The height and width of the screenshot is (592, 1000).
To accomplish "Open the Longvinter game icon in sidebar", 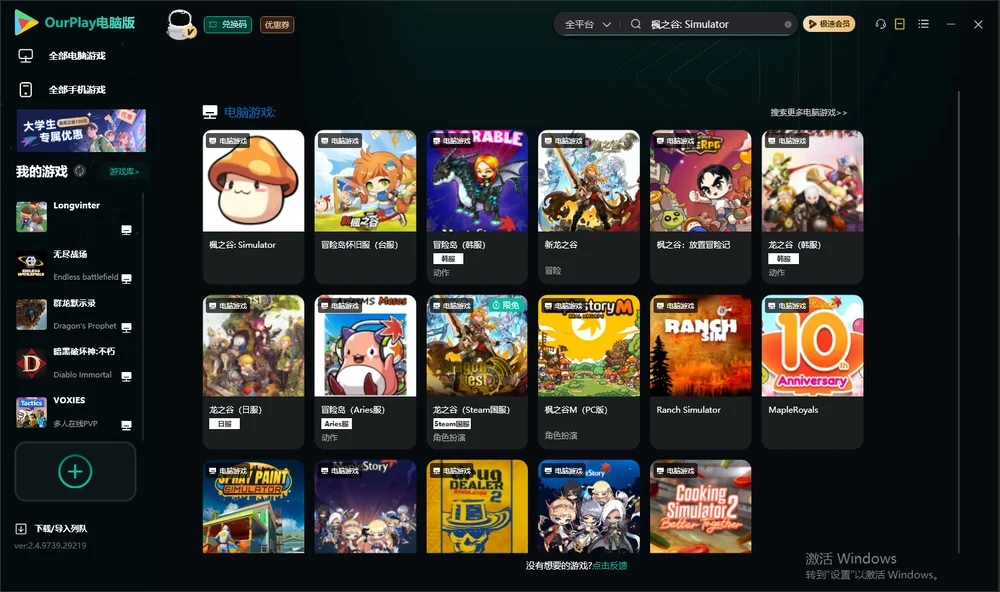I will click(31, 217).
